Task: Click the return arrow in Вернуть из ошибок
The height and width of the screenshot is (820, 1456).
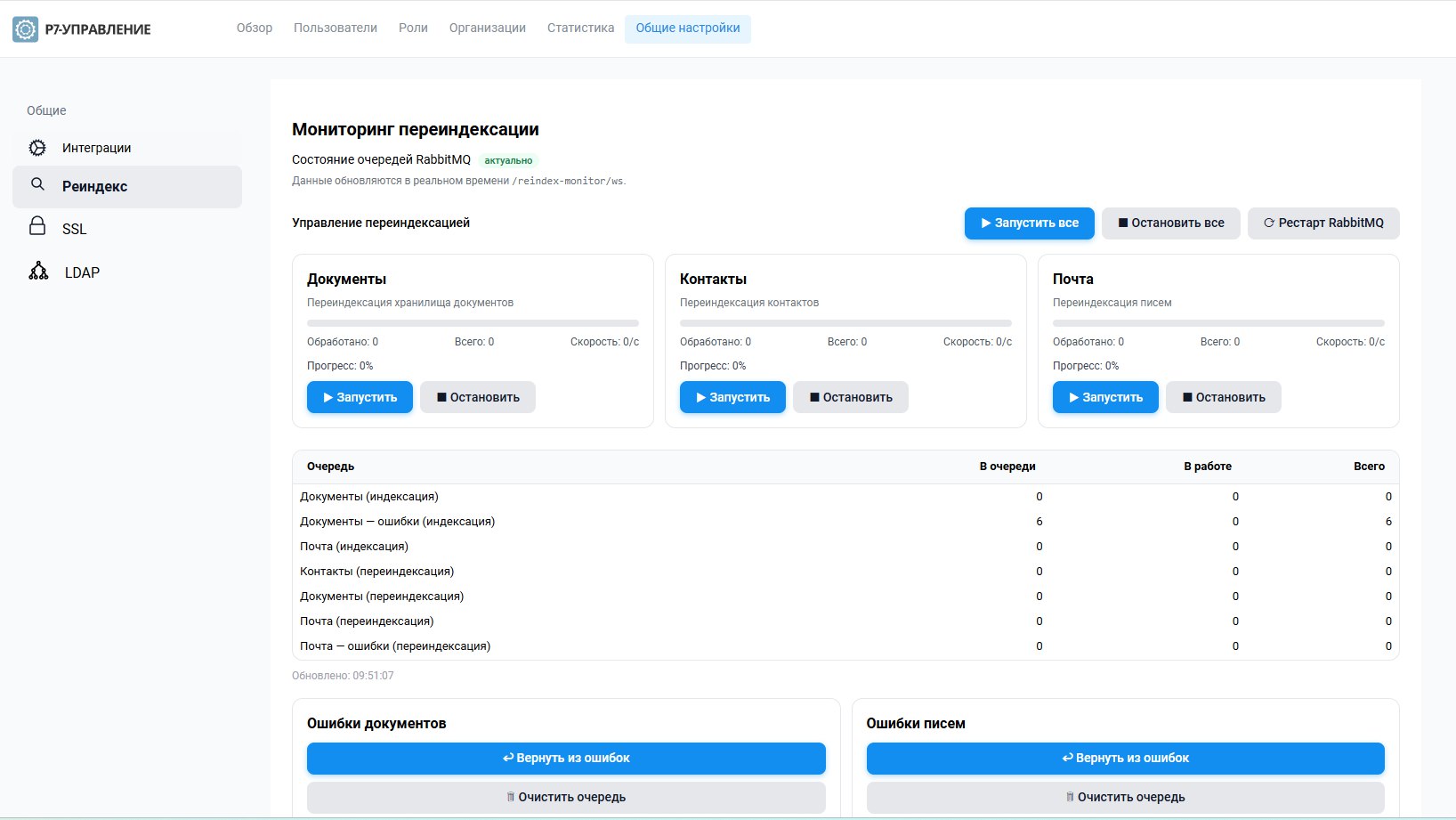Action: tap(507, 758)
